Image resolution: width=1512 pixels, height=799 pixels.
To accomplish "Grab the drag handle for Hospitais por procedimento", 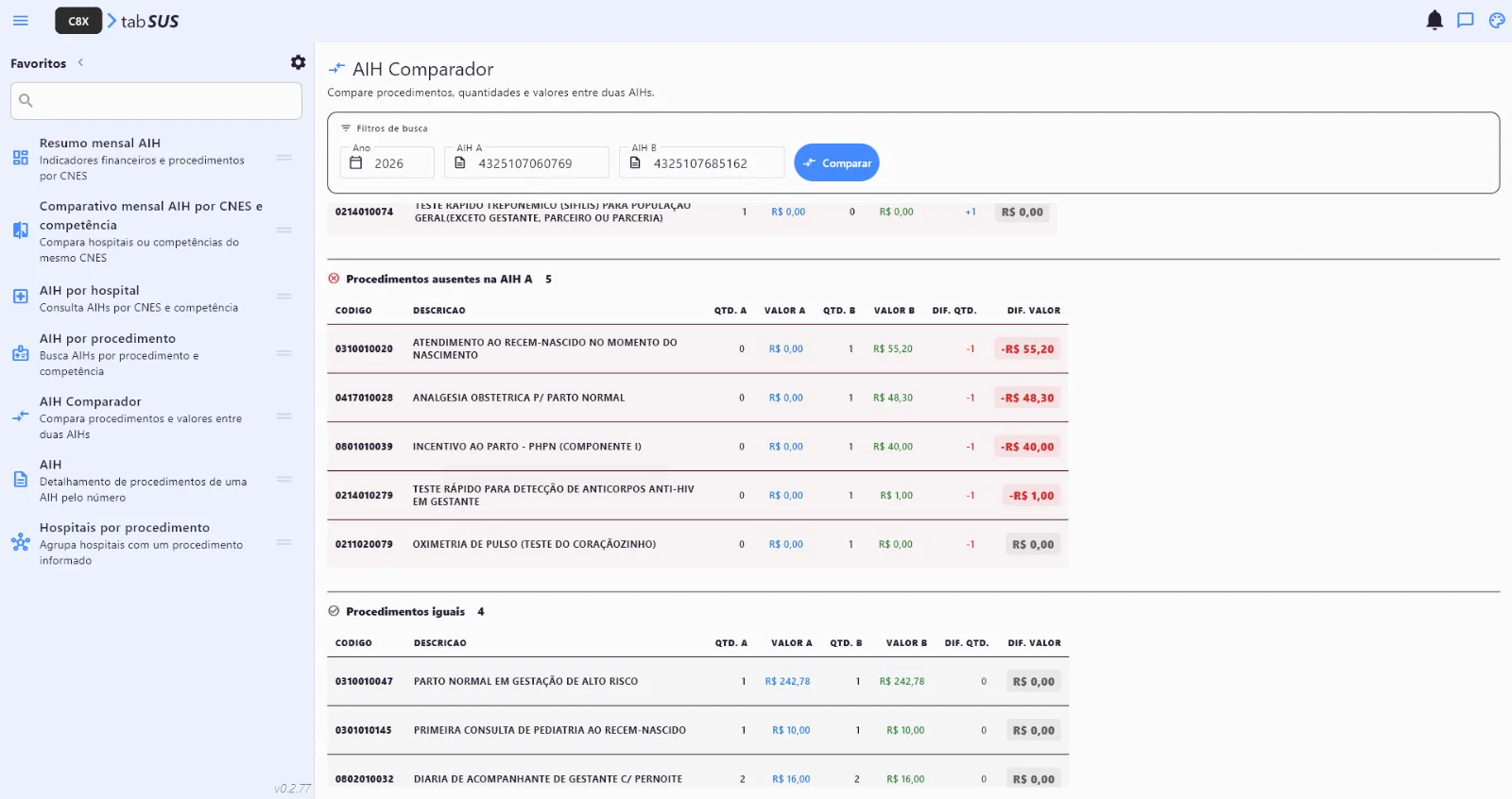I will coord(283,542).
